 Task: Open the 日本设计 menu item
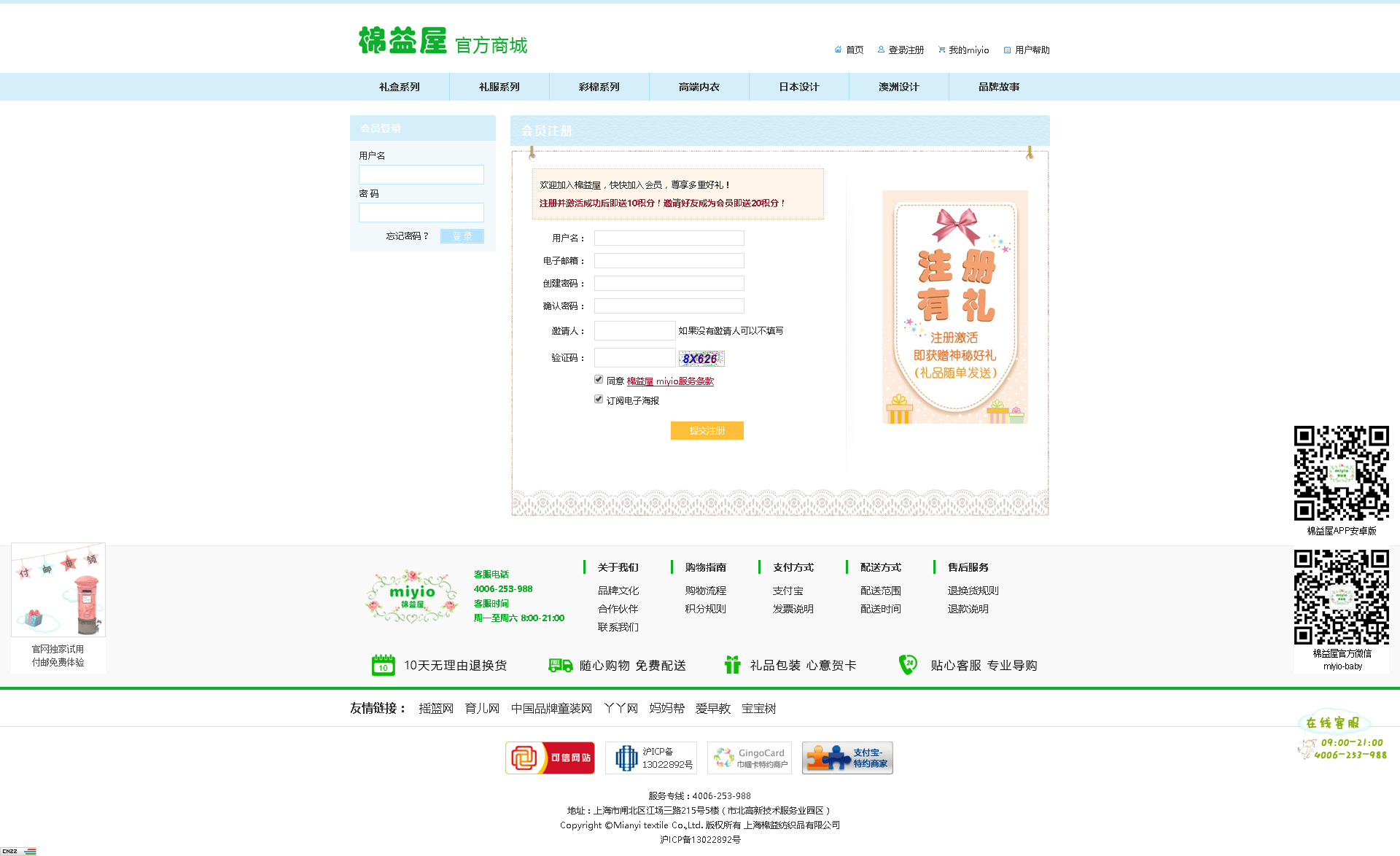click(798, 87)
